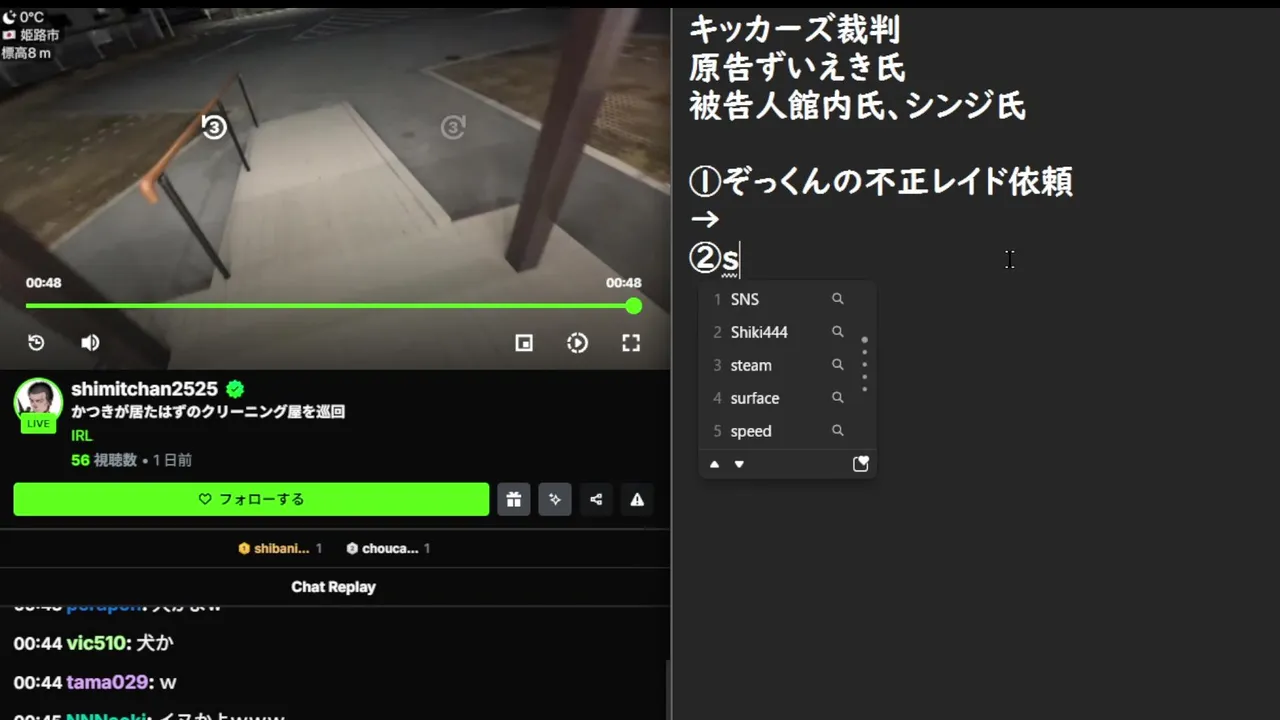
Task: Click the stream title かつきが居たはずのクリーニング屋を巡回
Action: coord(208,412)
